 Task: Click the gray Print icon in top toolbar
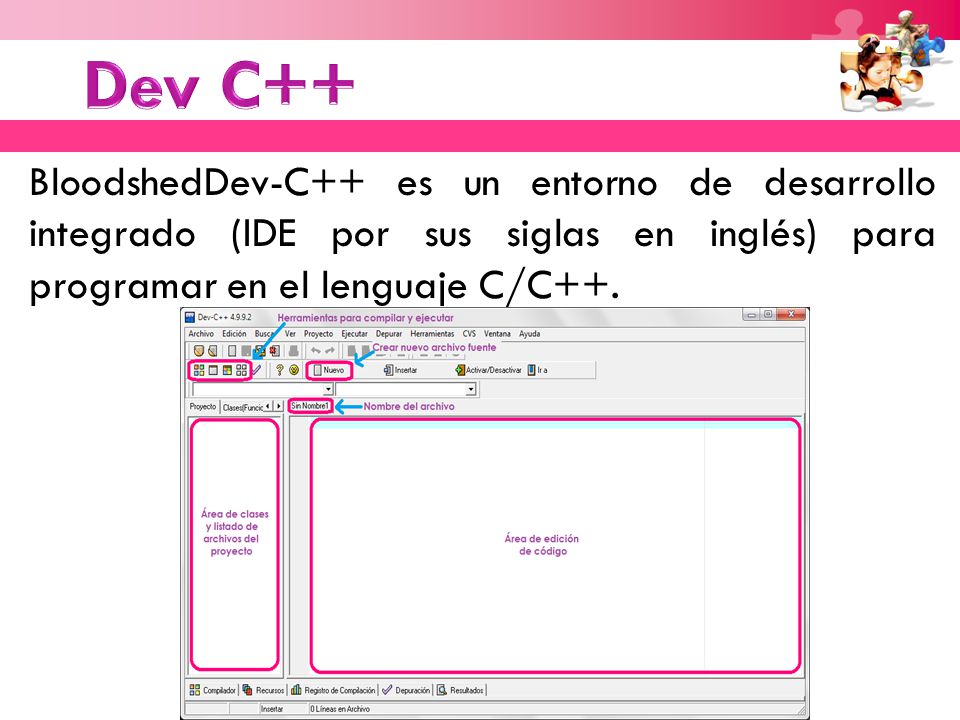tap(294, 351)
